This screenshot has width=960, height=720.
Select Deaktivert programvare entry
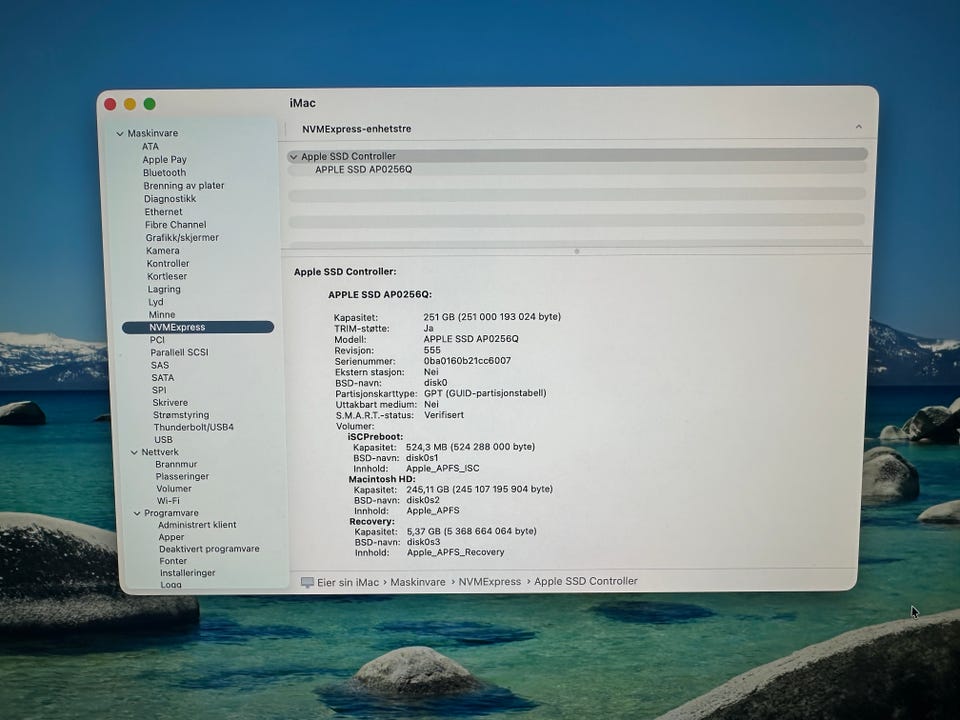click(x=209, y=549)
